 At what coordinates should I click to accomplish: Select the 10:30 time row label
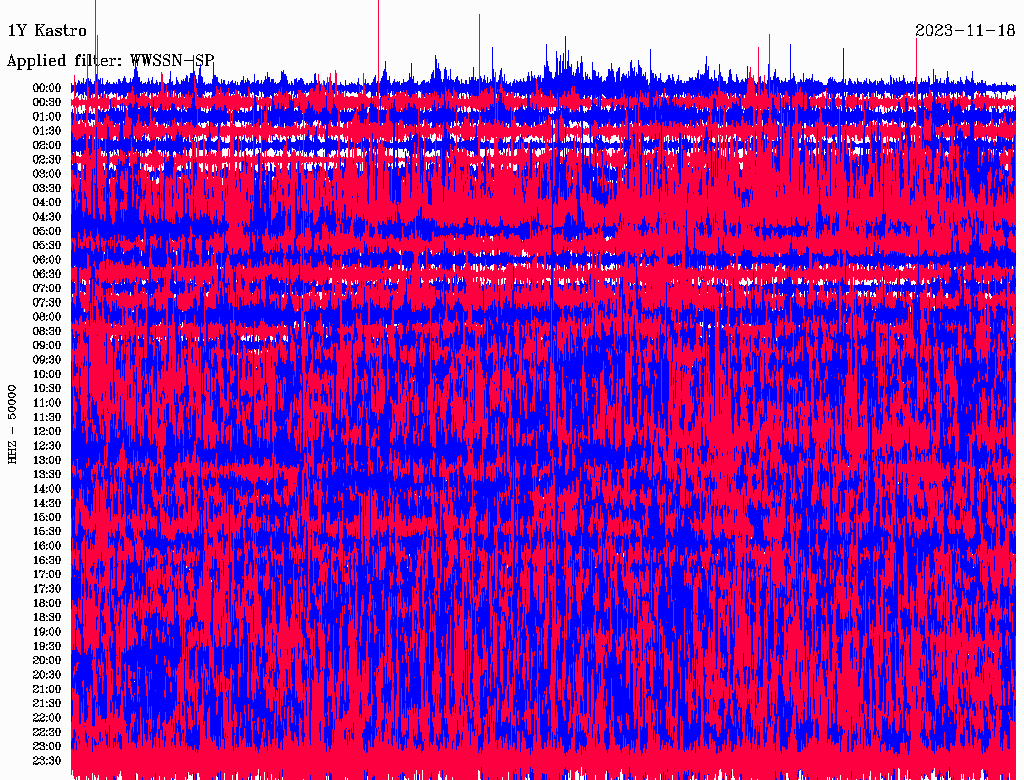click(47, 389)
